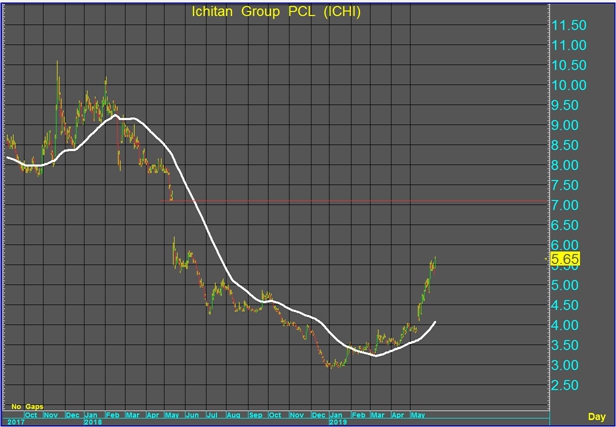Select the 11.50 price axis label
The image size is (616, 427).
tap(569, 26)
